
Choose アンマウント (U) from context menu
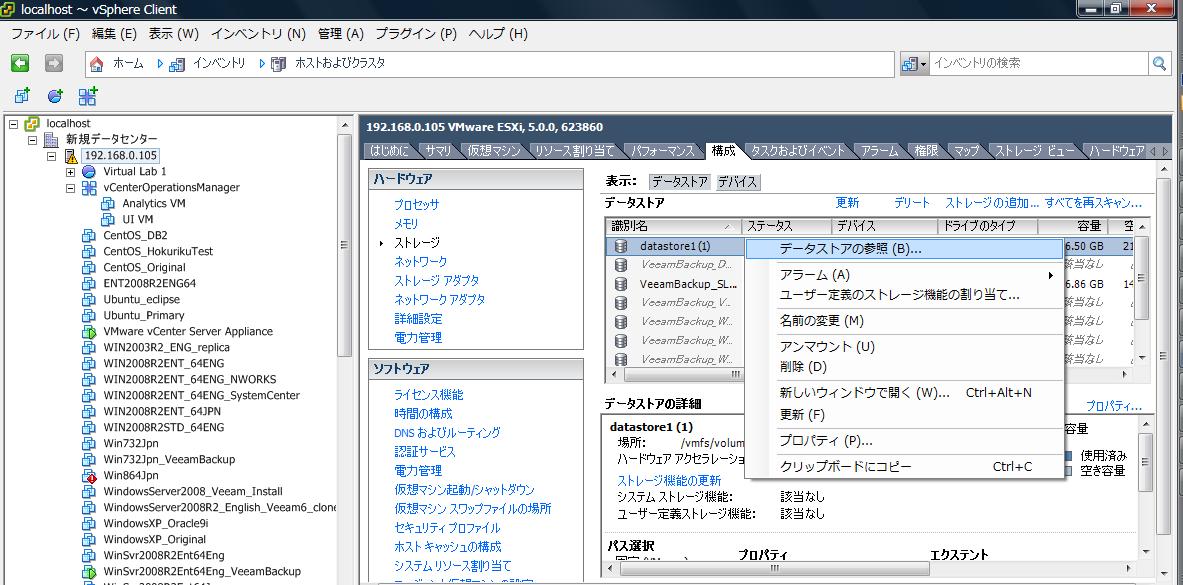(x=904, y=347)
